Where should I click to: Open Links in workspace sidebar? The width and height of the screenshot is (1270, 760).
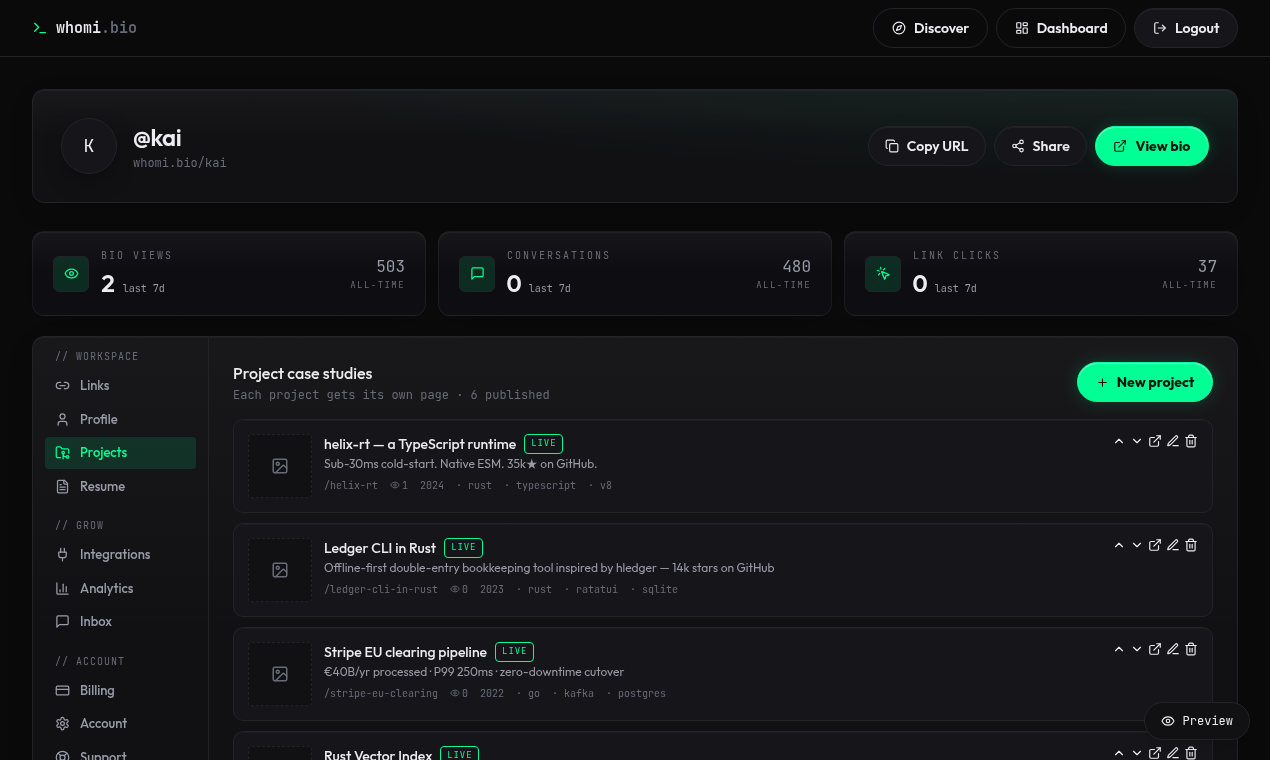click(120, 385)
